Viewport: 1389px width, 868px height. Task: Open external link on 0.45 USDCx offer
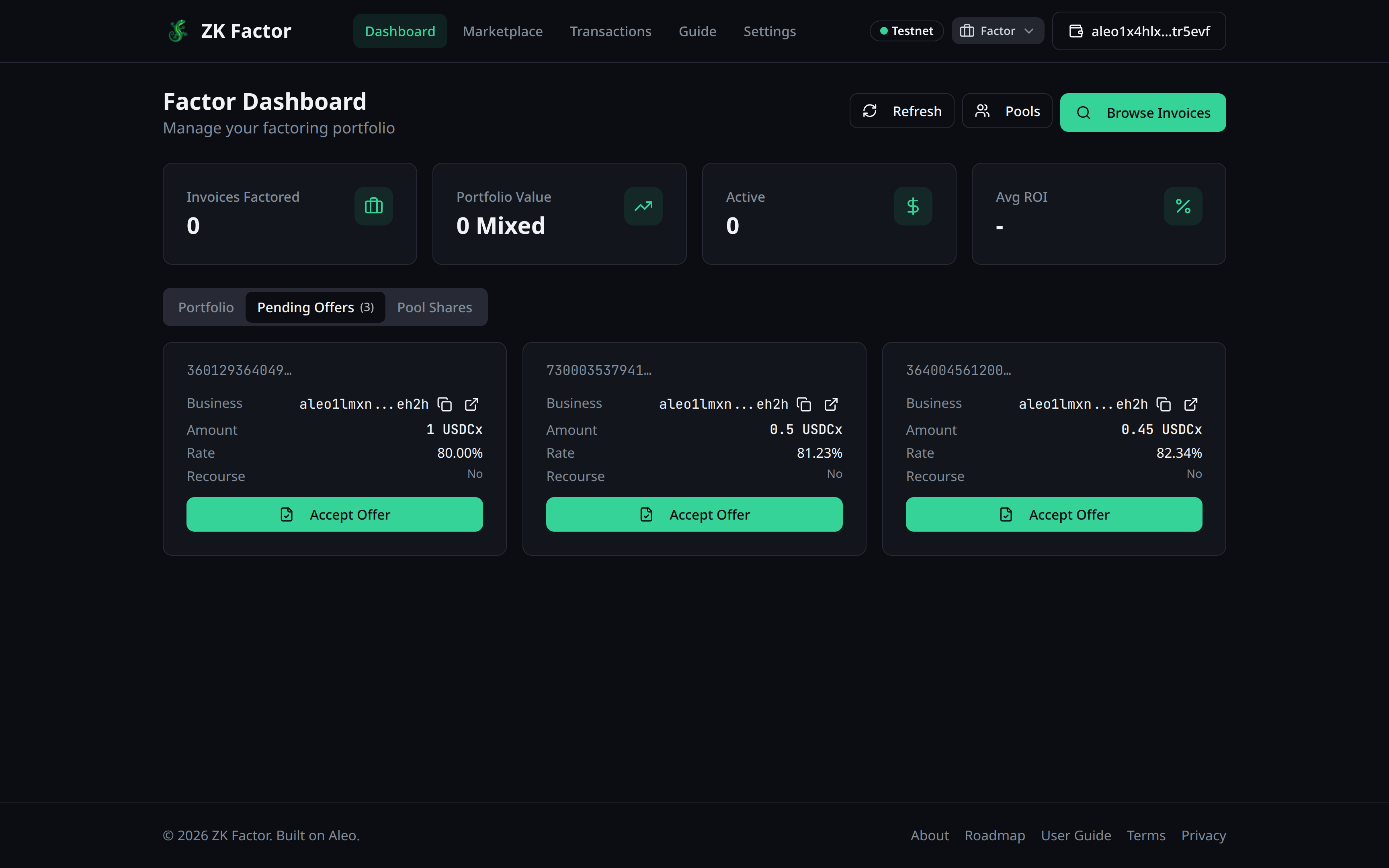pos(1191,404)
